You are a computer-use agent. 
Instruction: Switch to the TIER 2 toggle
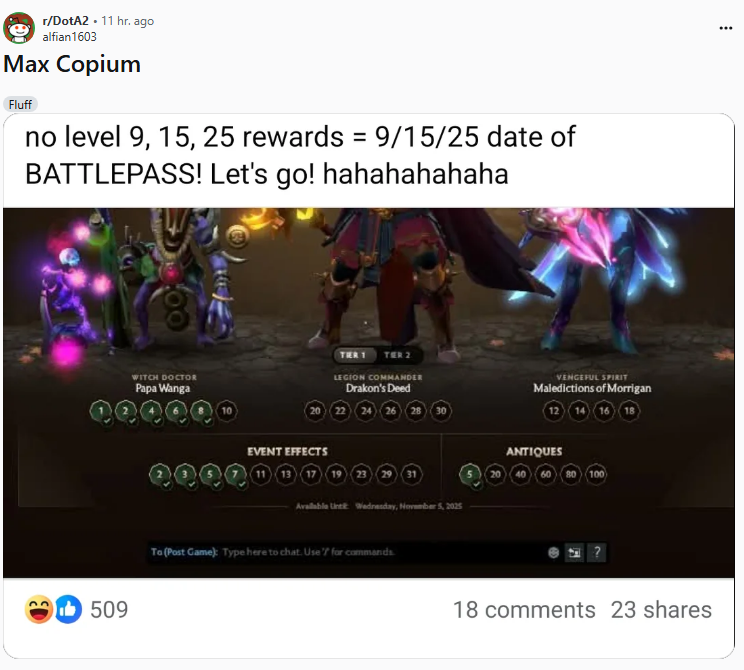coord(398,355)
